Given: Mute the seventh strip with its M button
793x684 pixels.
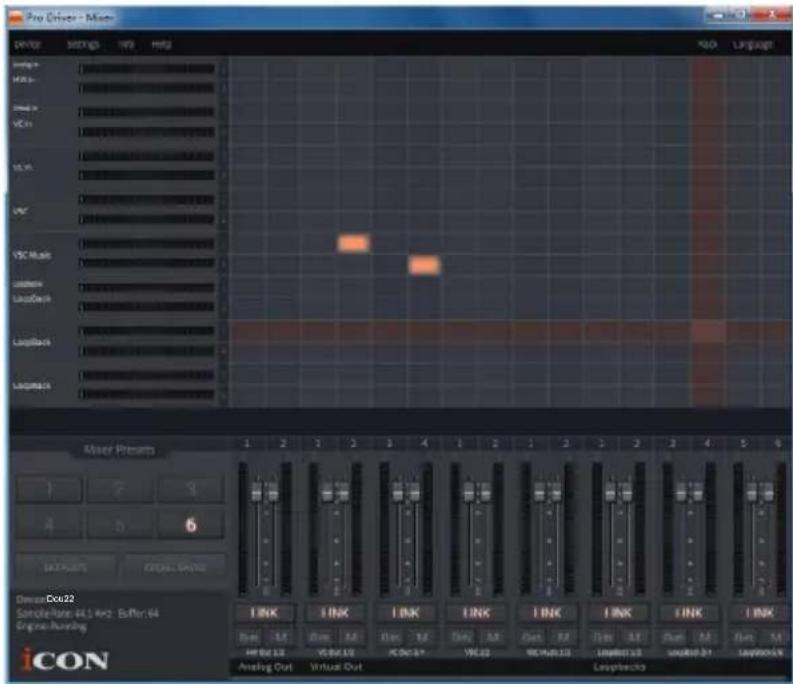Looking at the screenshot, I should (704, 636).
